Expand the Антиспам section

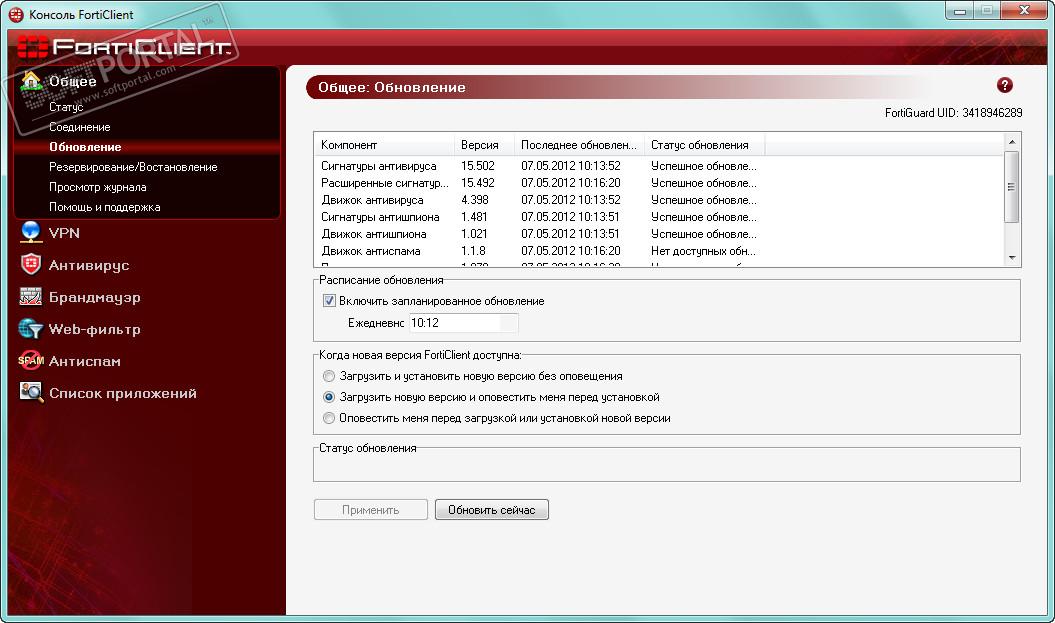click(85, 361)
